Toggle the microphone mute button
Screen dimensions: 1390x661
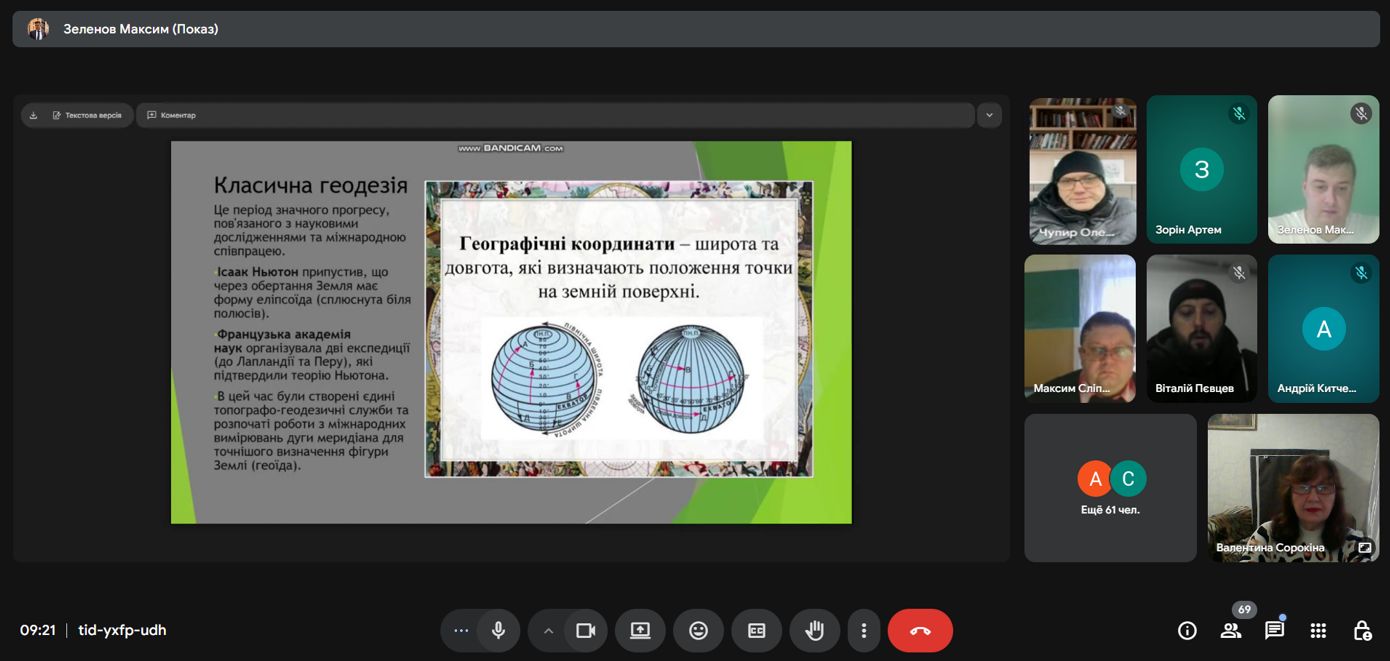tap(498, 630)
